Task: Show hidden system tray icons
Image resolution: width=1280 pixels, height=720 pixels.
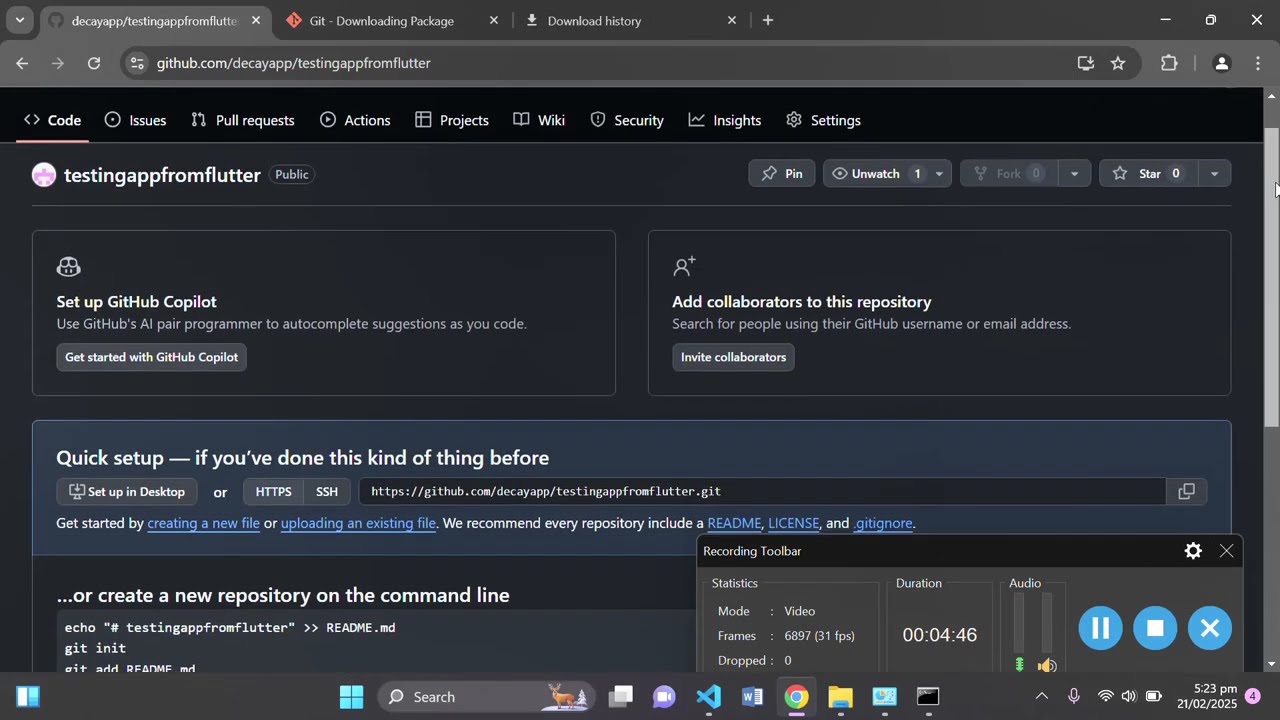Action: tap(1041, 697)
